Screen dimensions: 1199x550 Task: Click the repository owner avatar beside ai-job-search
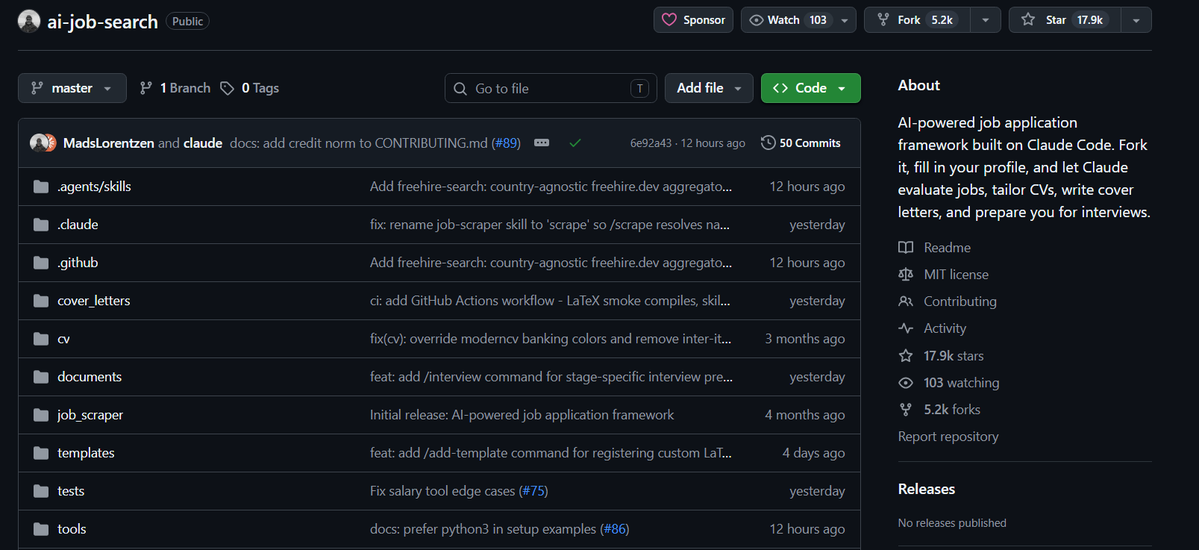coord(29,21)
